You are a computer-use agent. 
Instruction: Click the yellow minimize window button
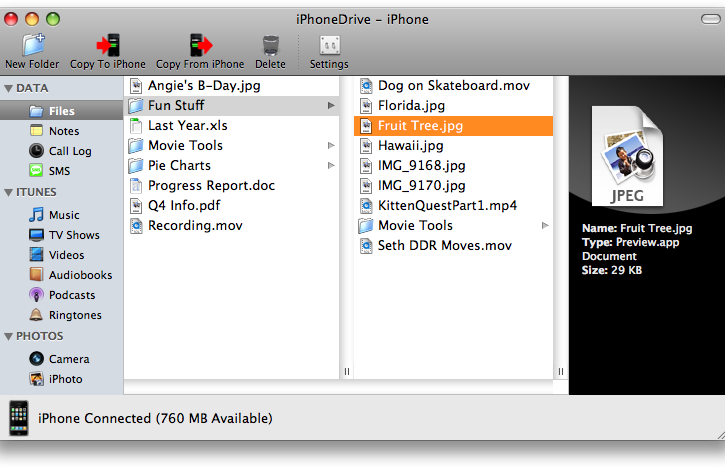[32, 19]
